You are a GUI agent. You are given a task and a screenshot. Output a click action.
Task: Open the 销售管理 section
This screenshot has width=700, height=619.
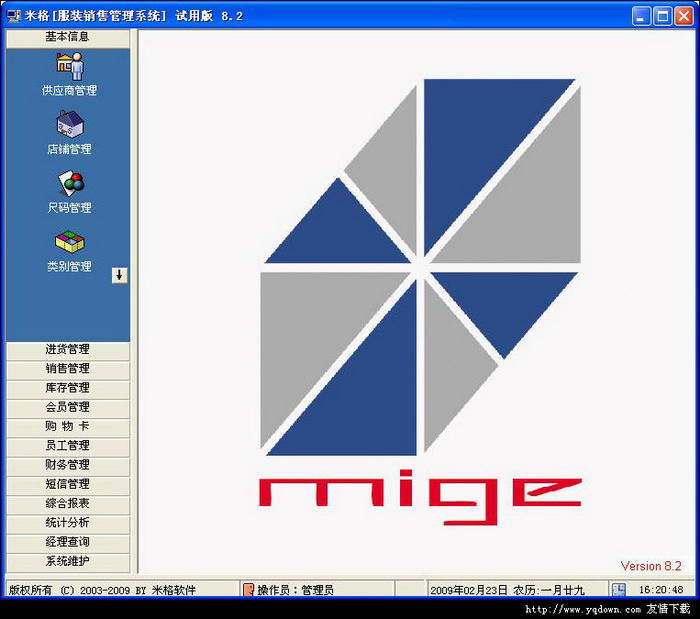click(68, 370)
